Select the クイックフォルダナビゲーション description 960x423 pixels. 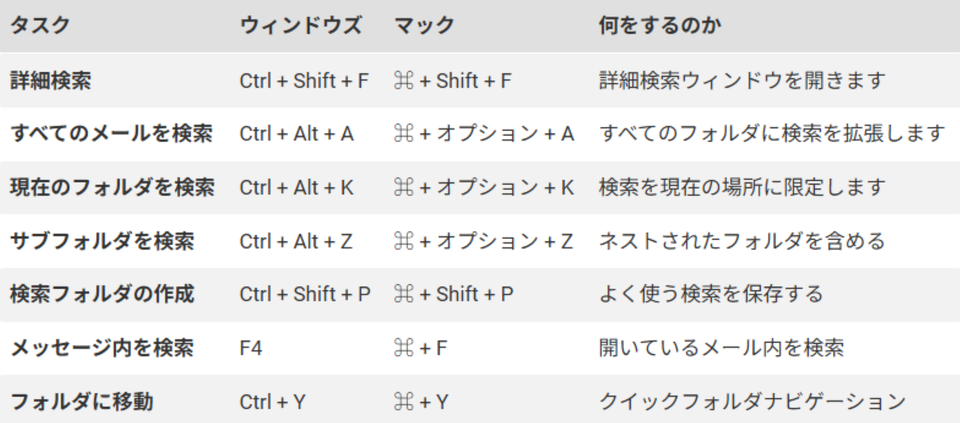coord(752,402)
